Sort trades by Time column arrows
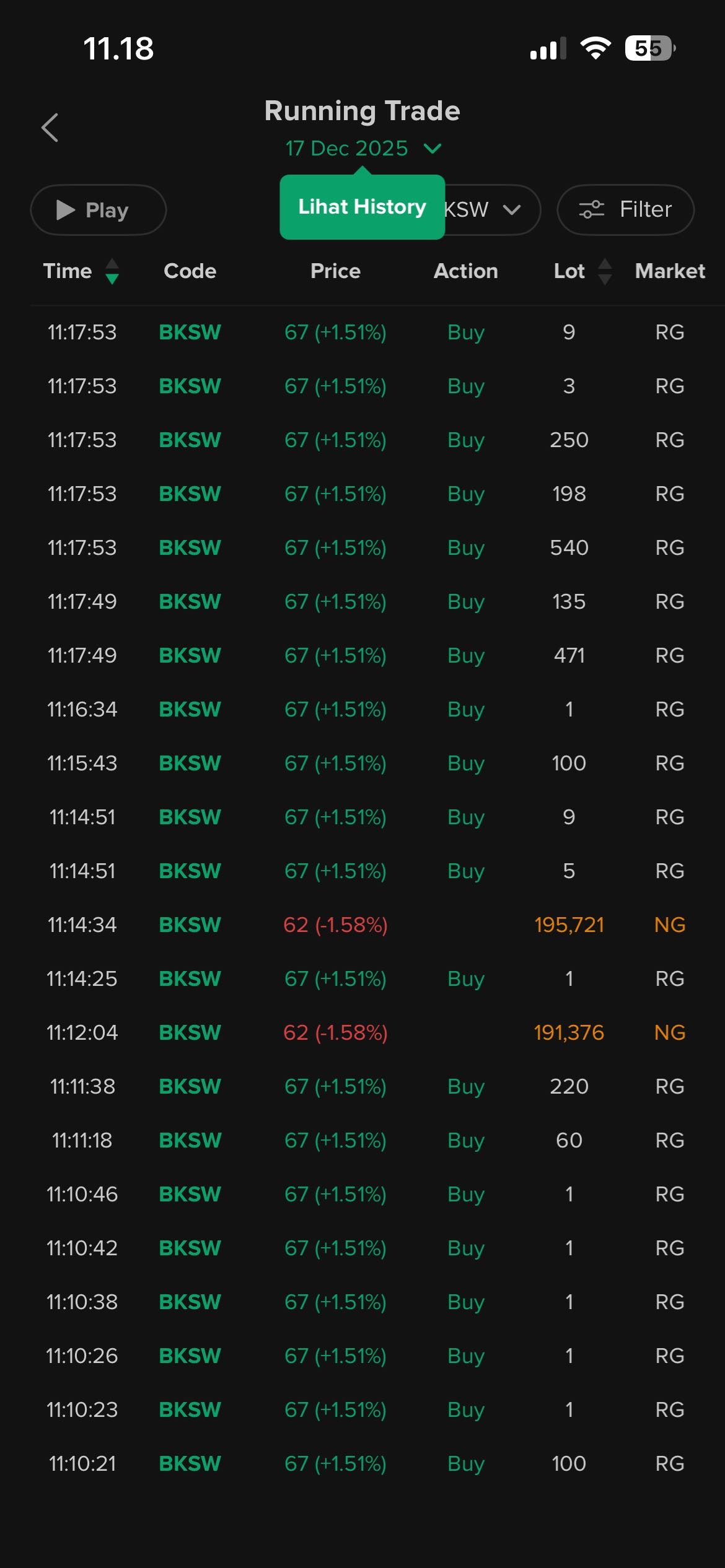The image size is (725, 1568). [112, 271]
